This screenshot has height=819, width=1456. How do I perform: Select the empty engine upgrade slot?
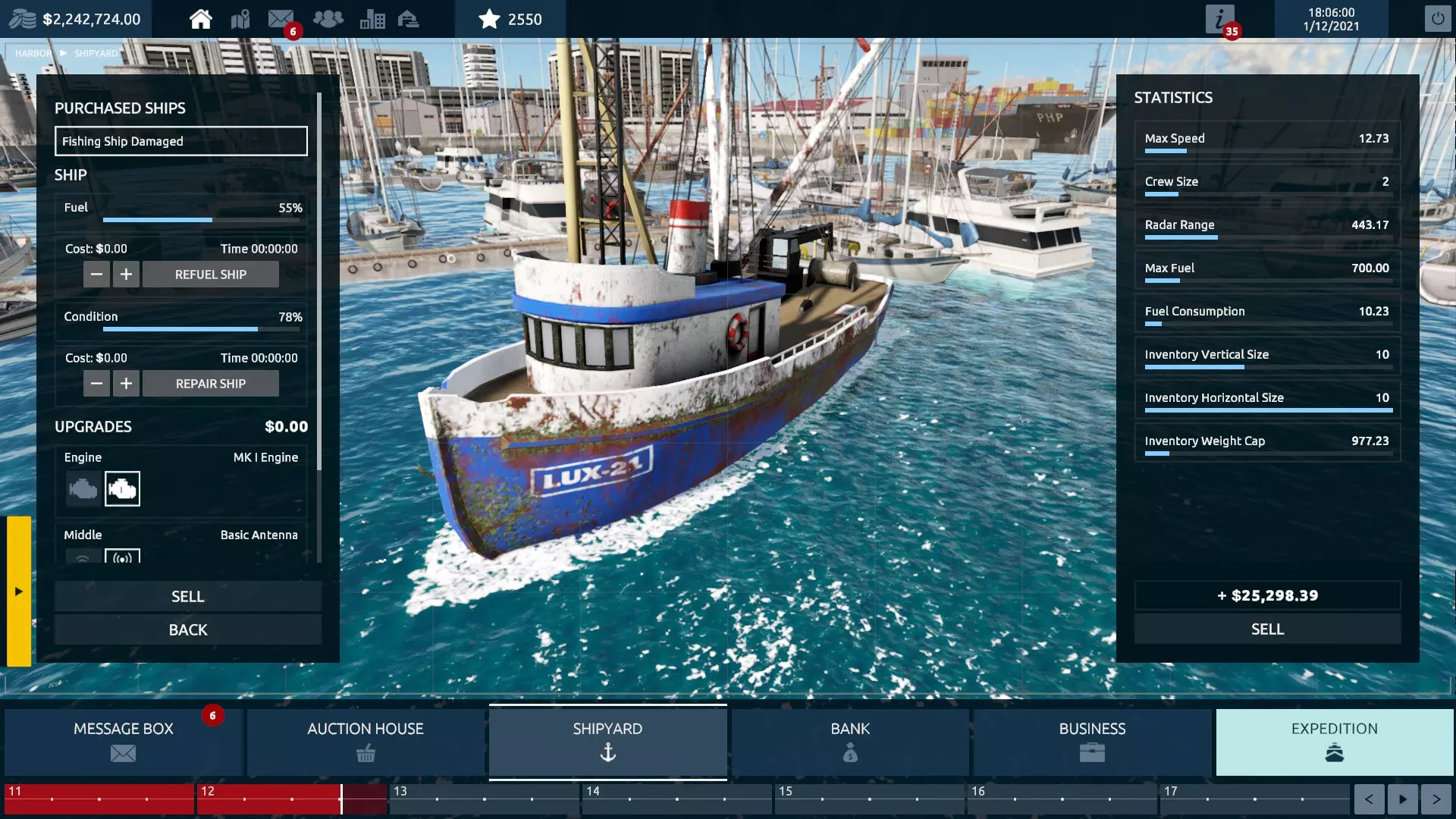pyautogui.click(x=83, y=489)
